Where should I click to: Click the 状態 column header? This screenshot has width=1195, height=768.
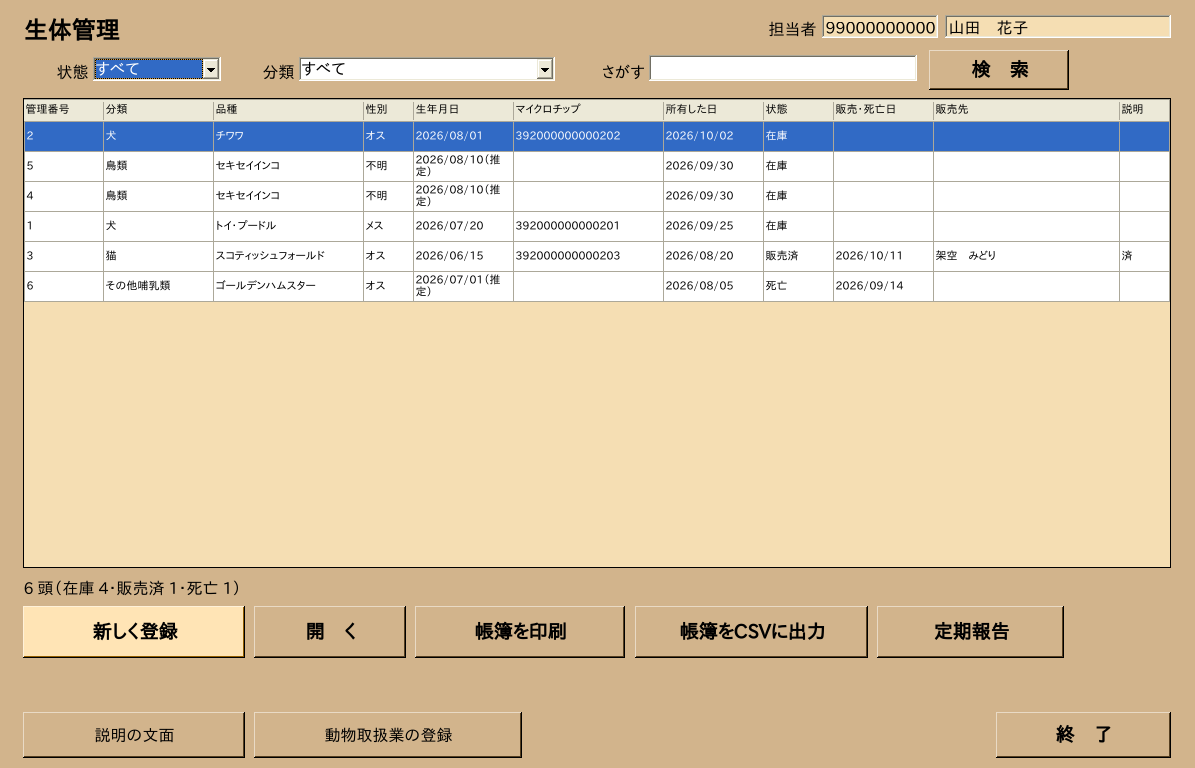798,110
